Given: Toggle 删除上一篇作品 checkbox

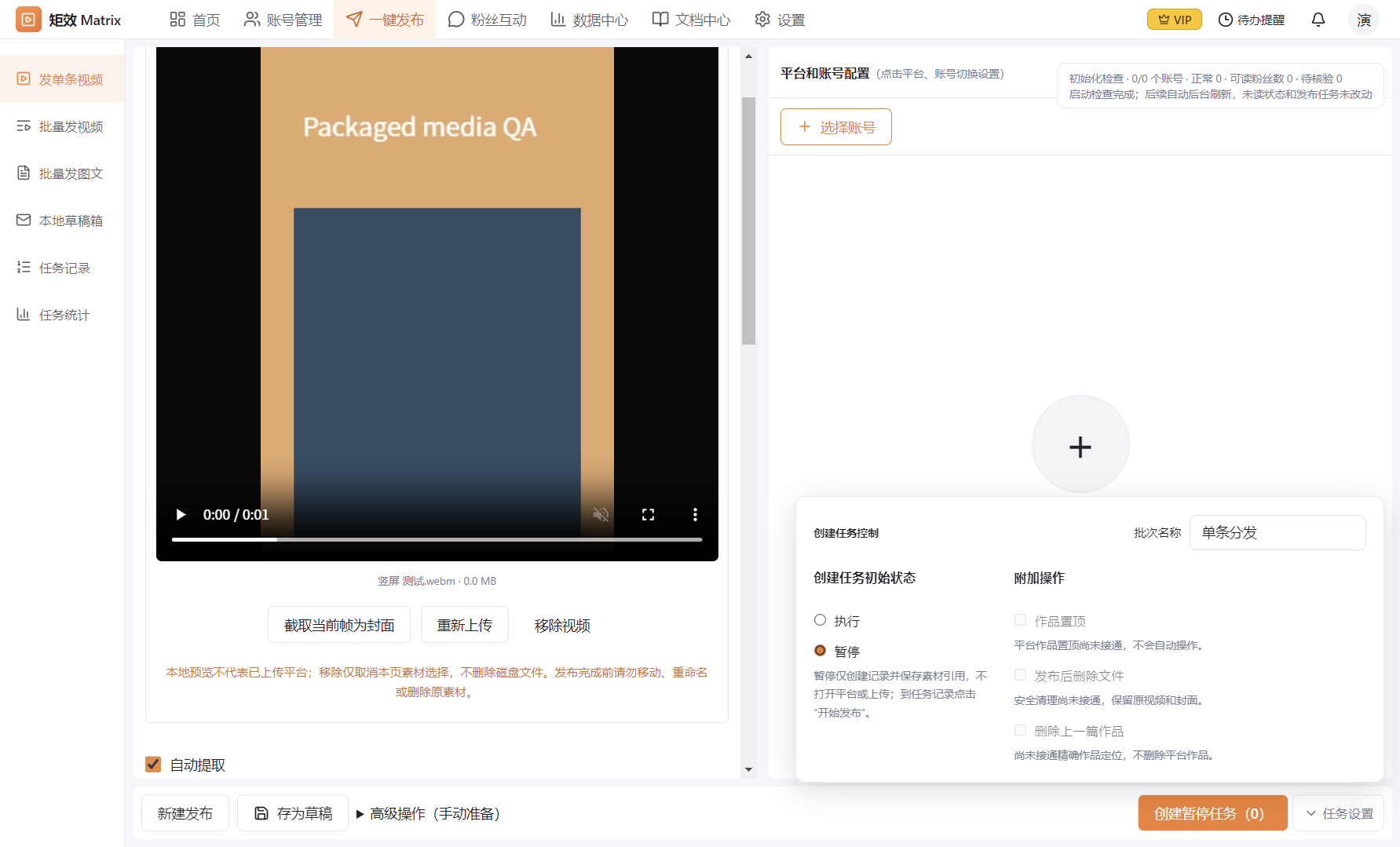Looking at the screenshot, I should 1020,730.
